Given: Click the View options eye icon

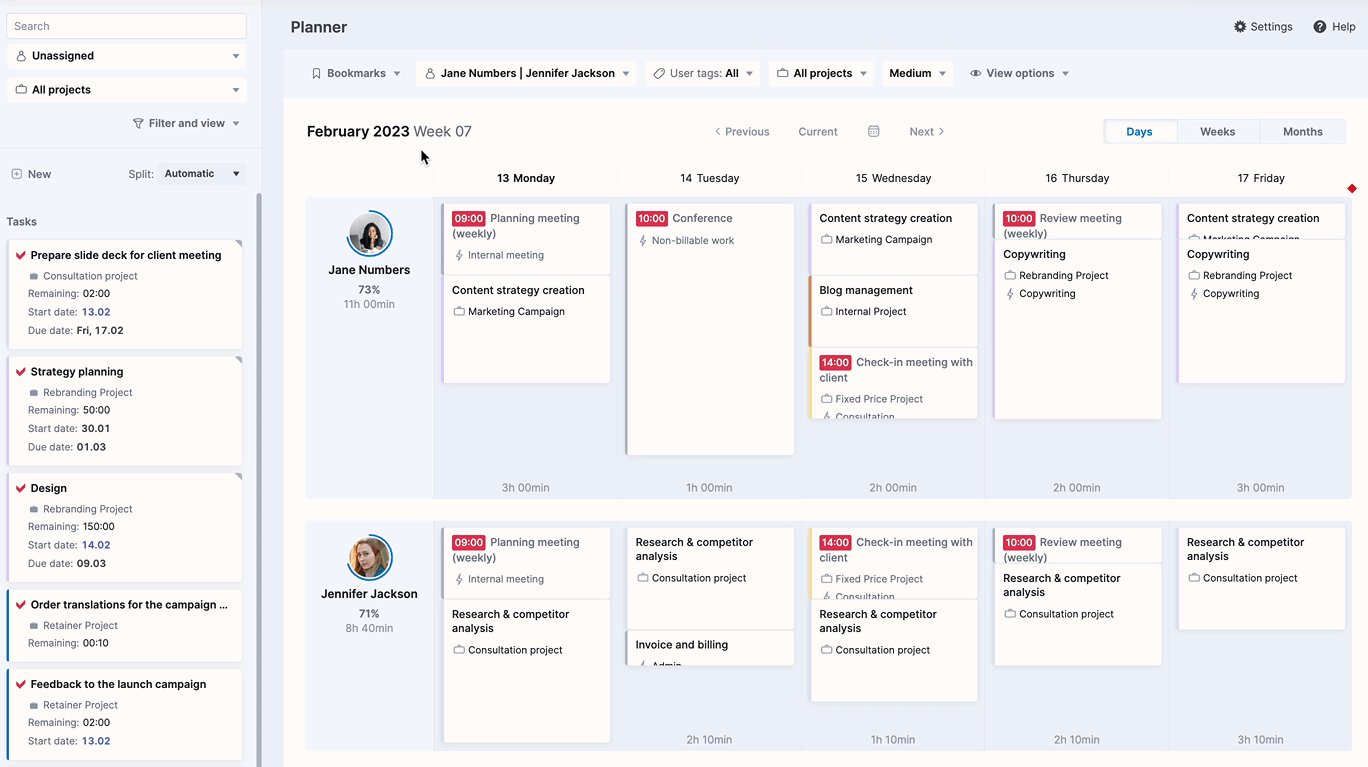Looking at the screenshot, I should pyautogui.click(x=975, y=73).
